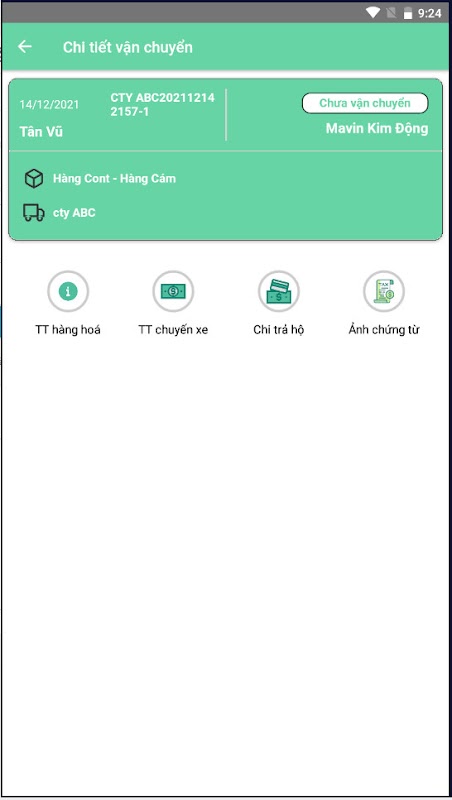Screen dimensions: 452x800
Task: Tap the back arrow in the header
Action: click(x=24, y=47)
